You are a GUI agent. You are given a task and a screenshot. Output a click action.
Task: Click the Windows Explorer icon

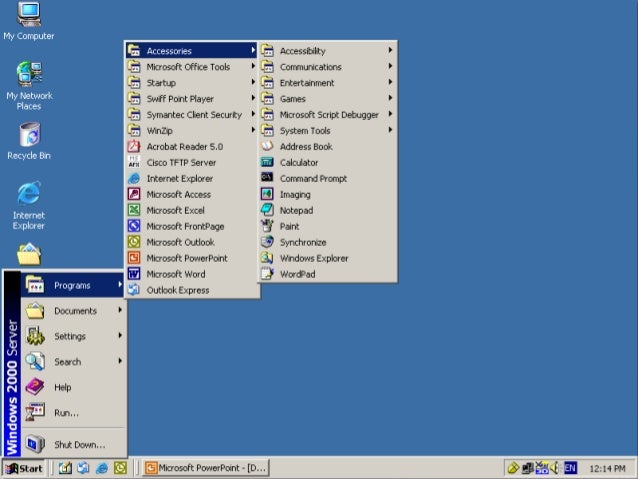(x=267, y=258)
